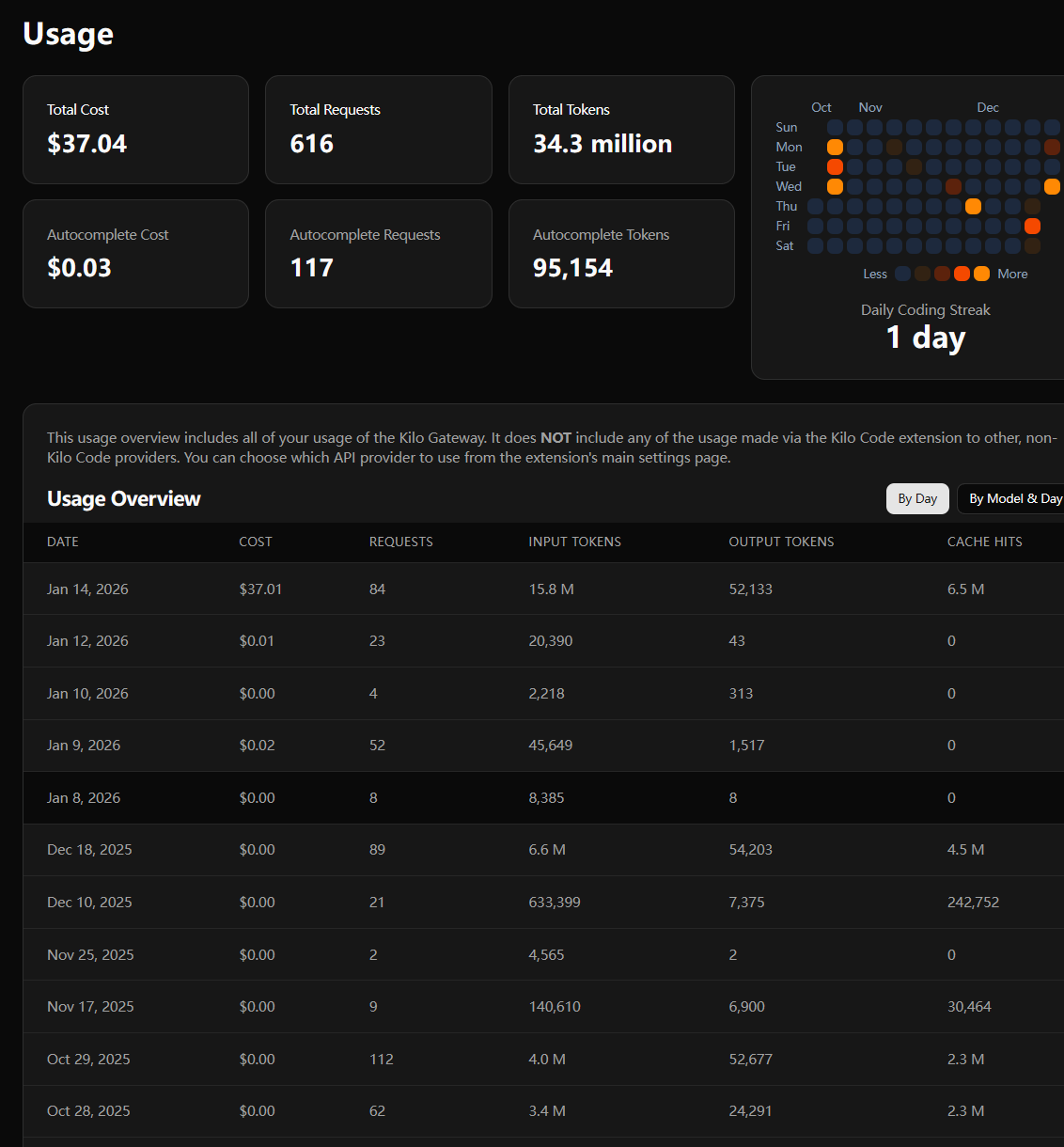
Task: Sort the table by the DATE column
Action: point(63,542)
